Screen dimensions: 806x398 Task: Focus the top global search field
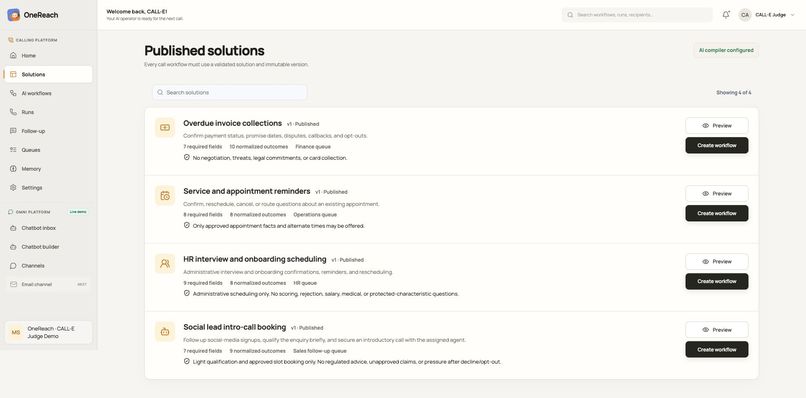click(x=637, y=15)
